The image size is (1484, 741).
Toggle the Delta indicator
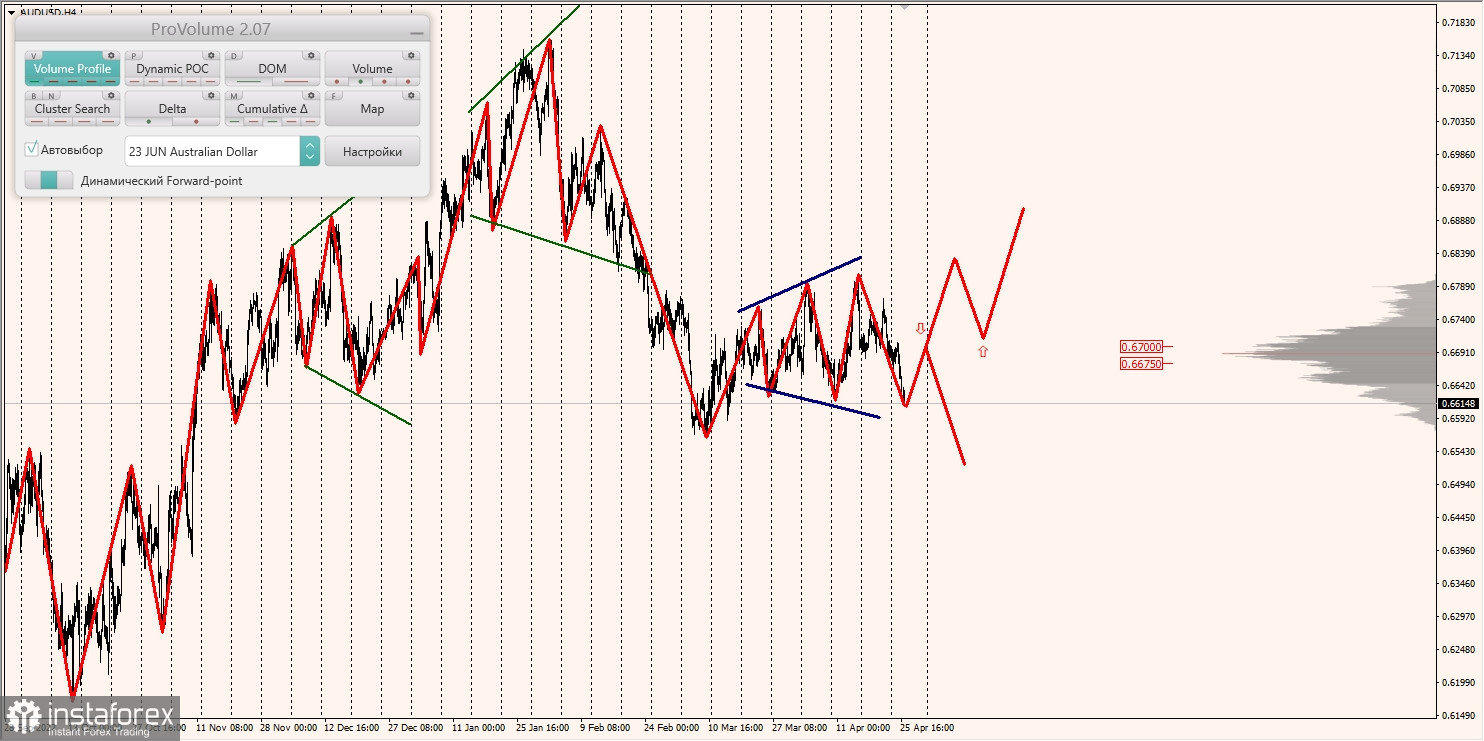point(172,108)
